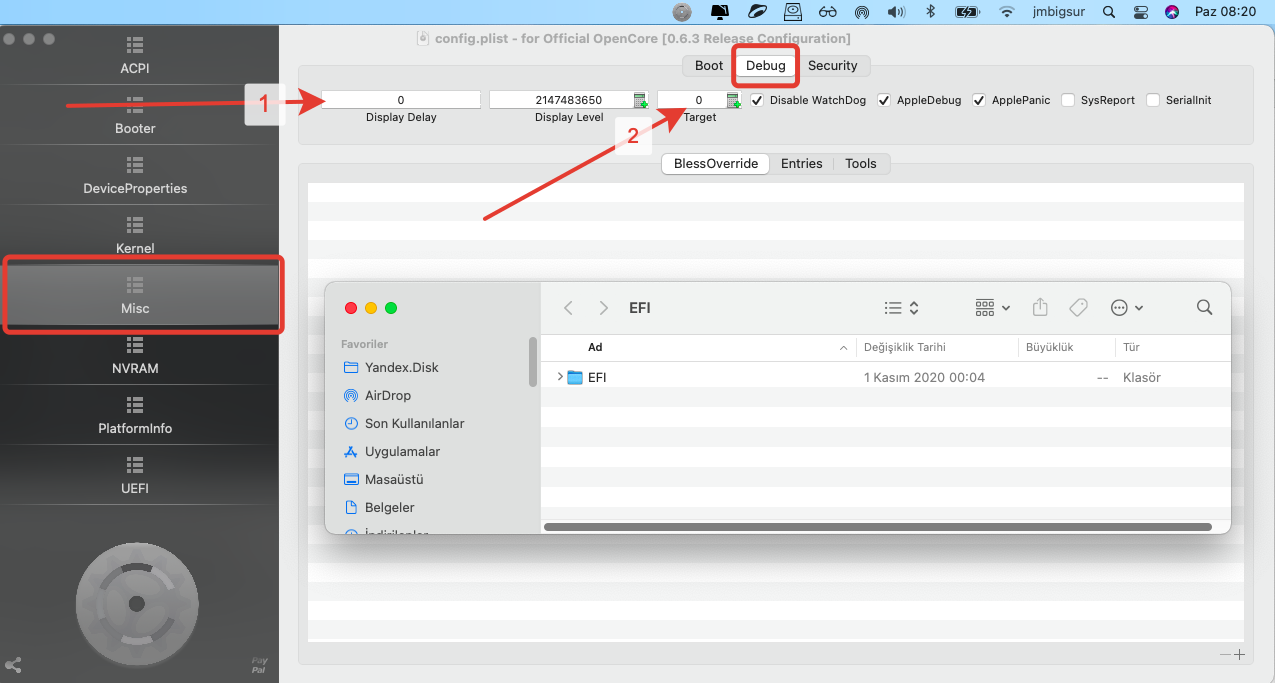Open the NVRAM section in sidebar
The width and height of the screenshot is (1275, 683).
[x=135, y=357]
